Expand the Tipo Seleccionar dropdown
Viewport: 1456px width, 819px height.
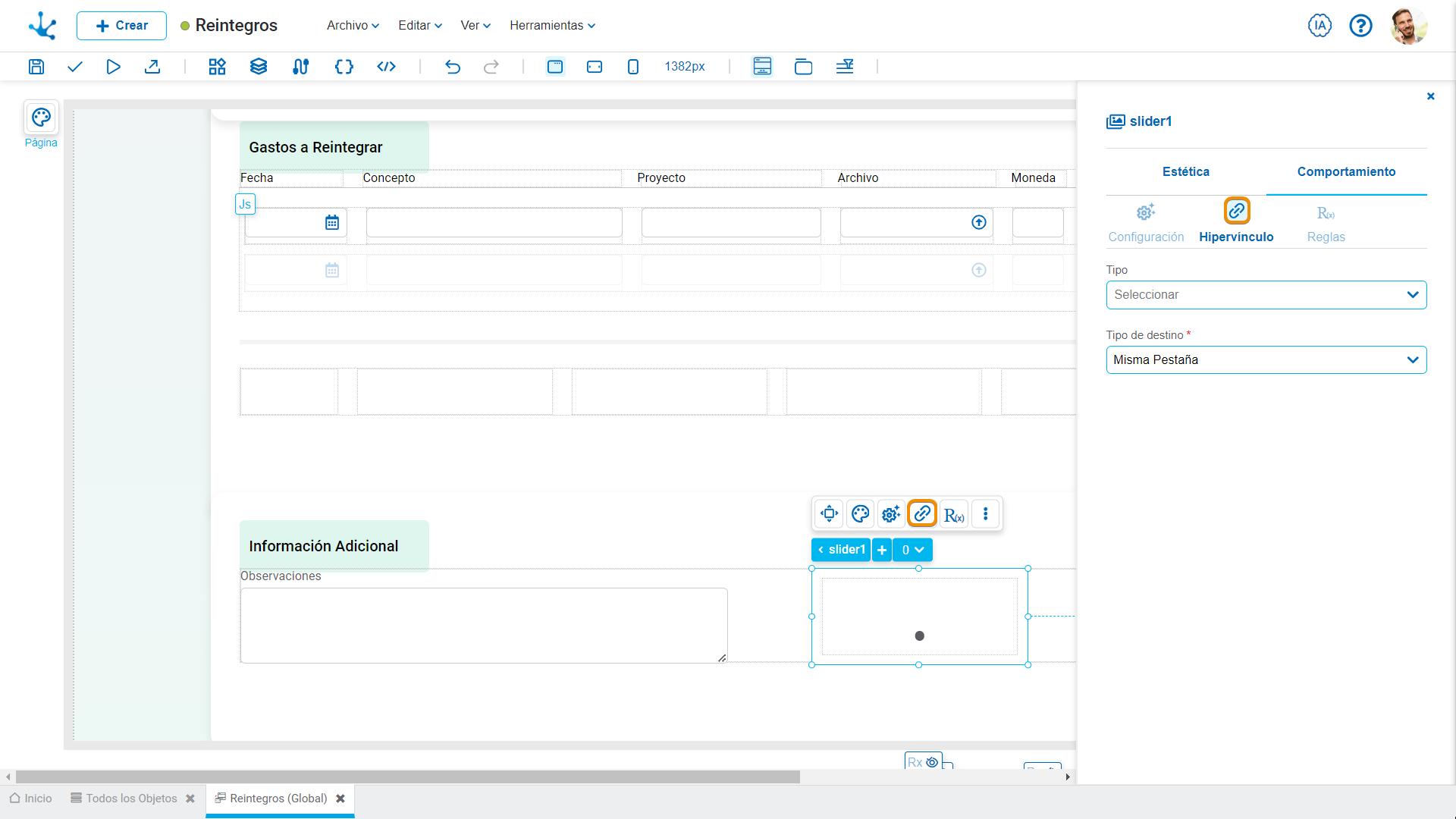(1266, 295)
